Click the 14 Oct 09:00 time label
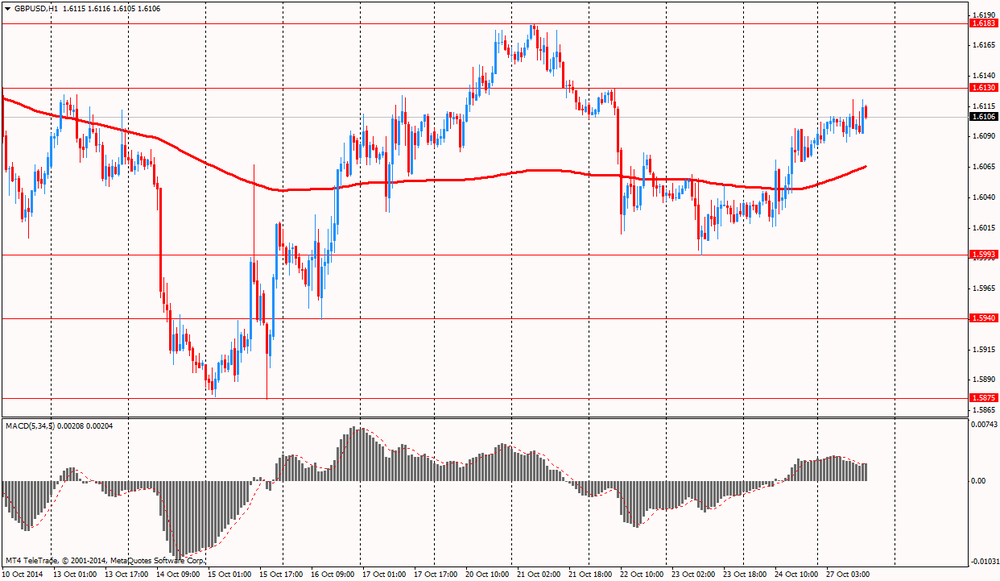Image resolution: width=1000 pixels, height=581 pixels. pos(179,575)
